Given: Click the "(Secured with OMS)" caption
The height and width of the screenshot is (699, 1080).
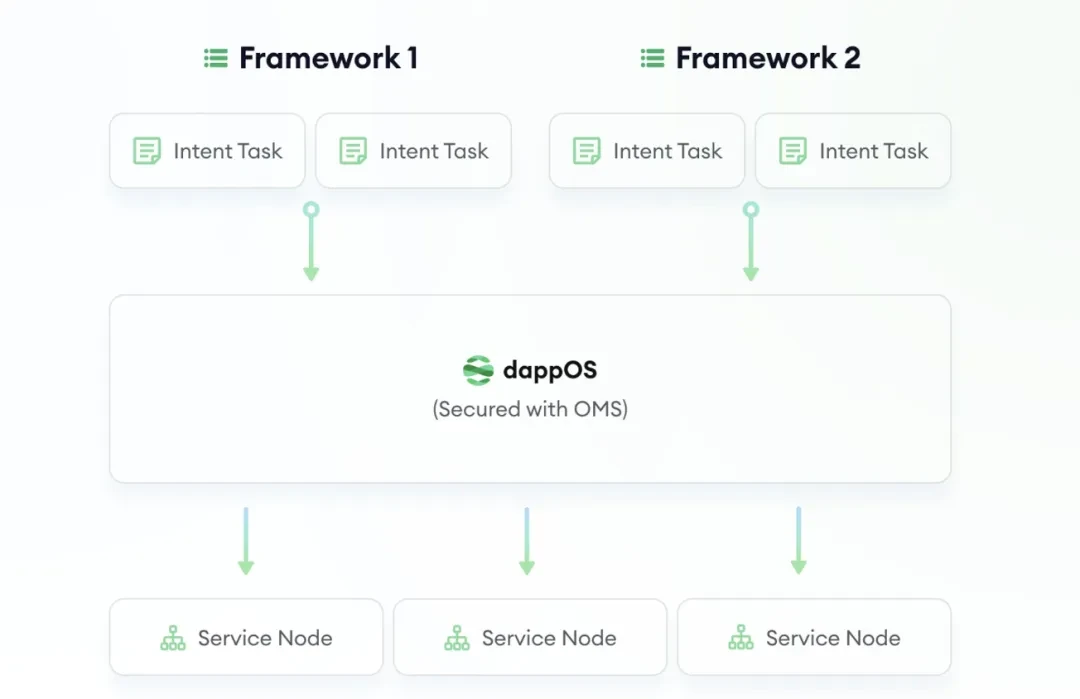Looking at the screenshot, I should click(530, 409).
